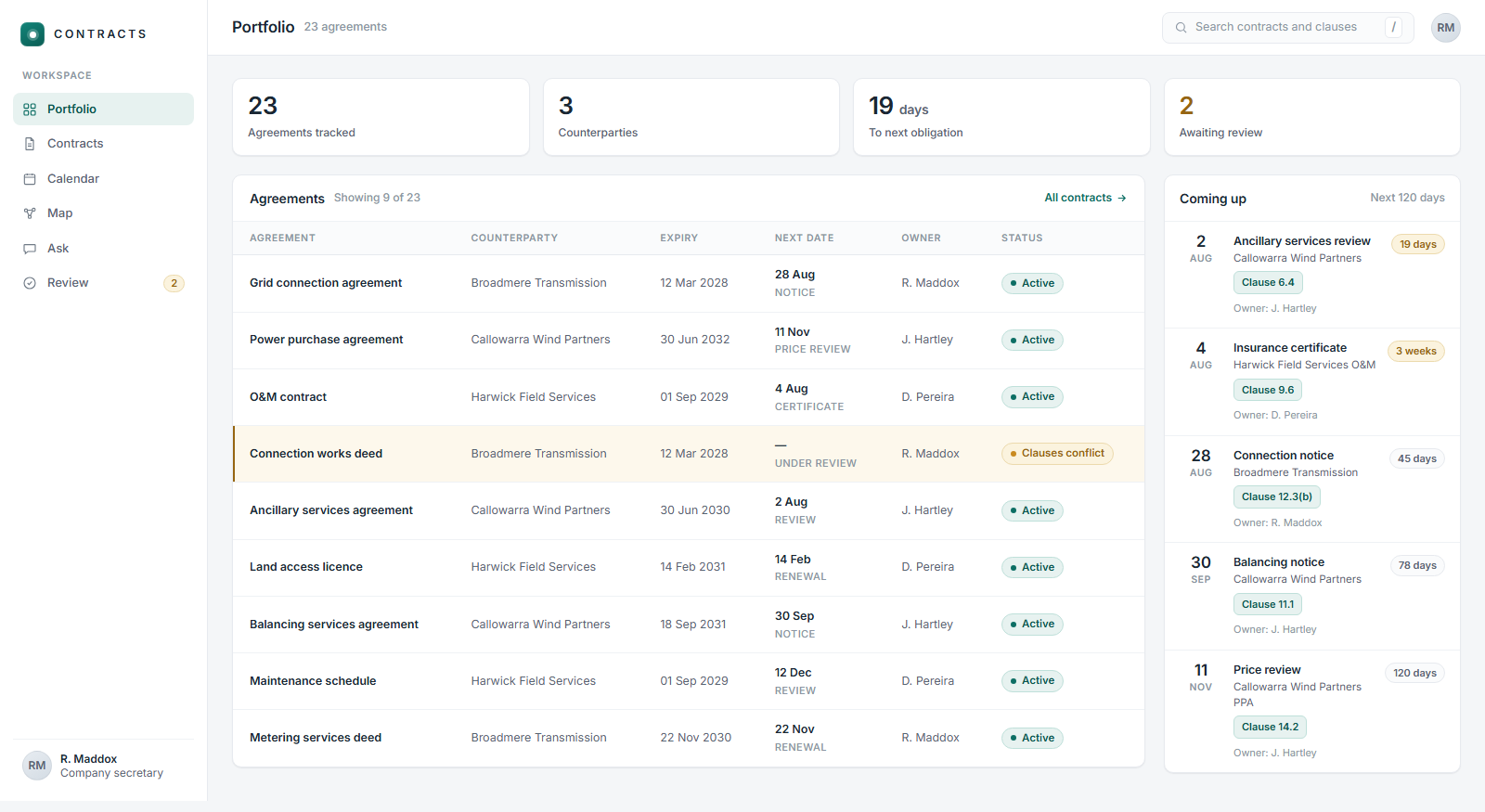
Task: Open Clause 11.1 chip
Action: (1268, 604)
